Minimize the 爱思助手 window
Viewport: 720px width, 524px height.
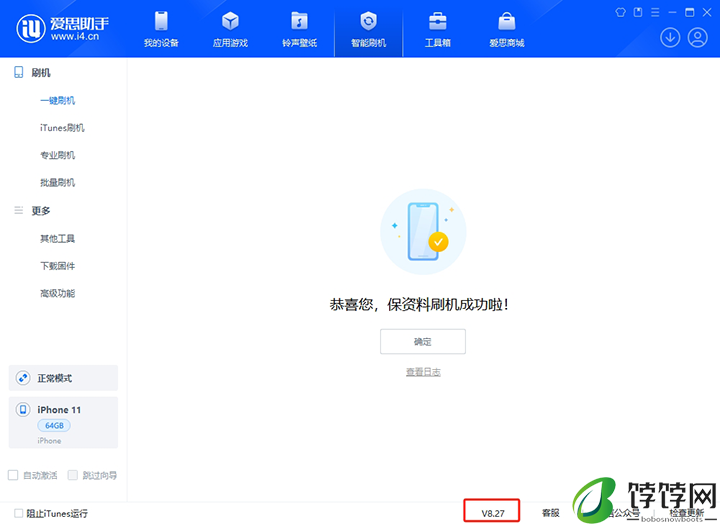tap(672, 12)
